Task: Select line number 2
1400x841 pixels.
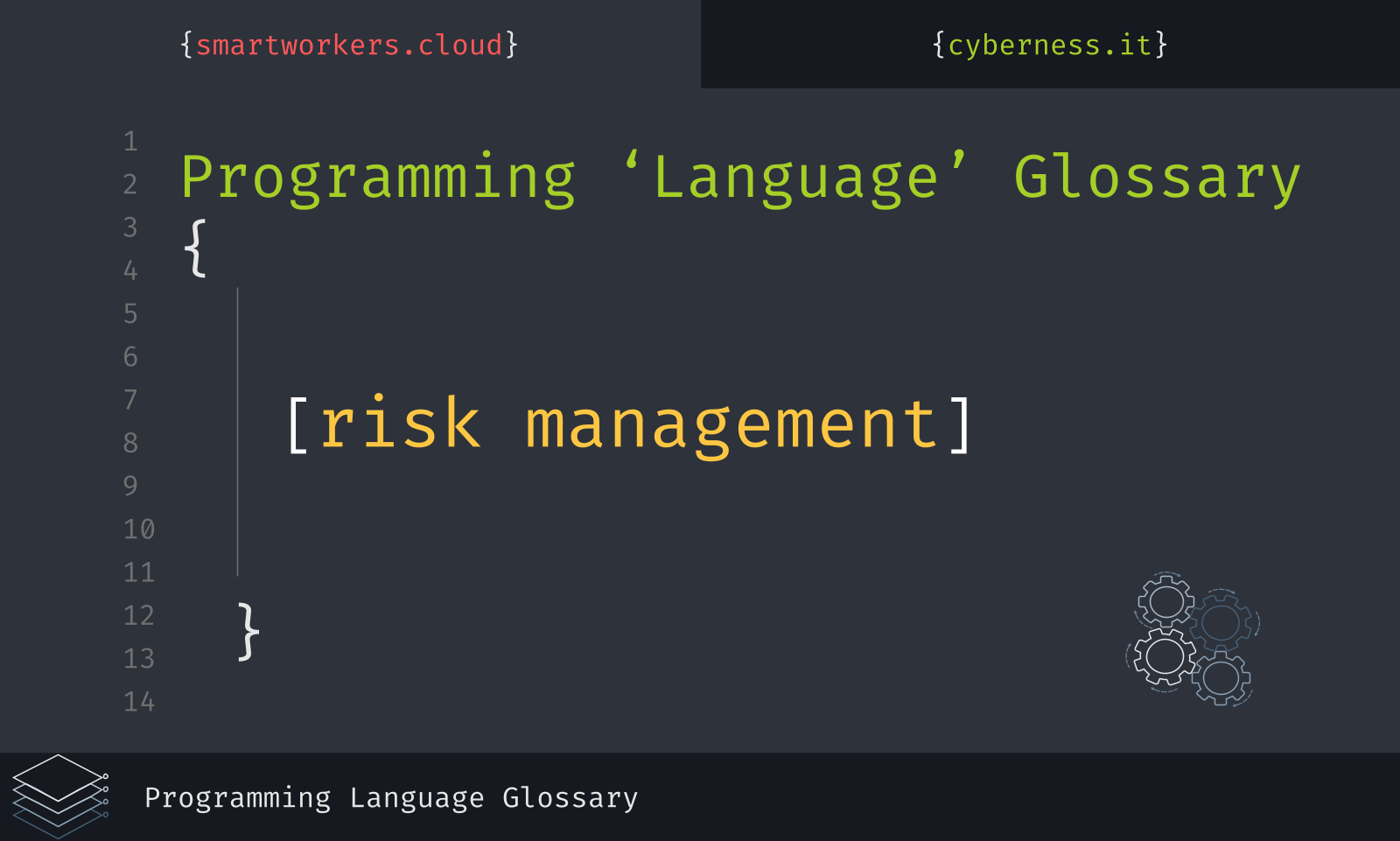Action: tap(130, 184)
